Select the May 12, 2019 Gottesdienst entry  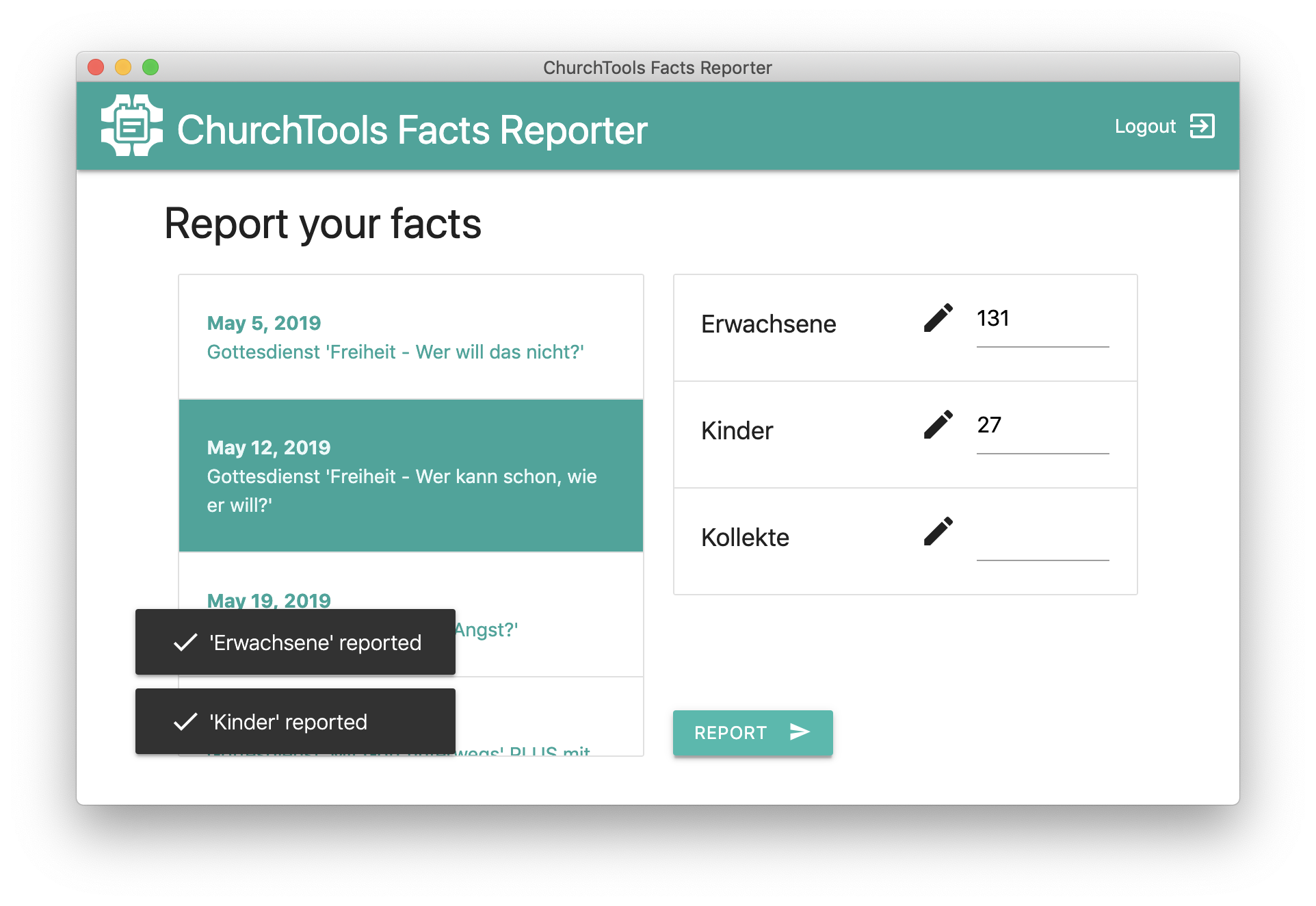[x=410, y=476]
